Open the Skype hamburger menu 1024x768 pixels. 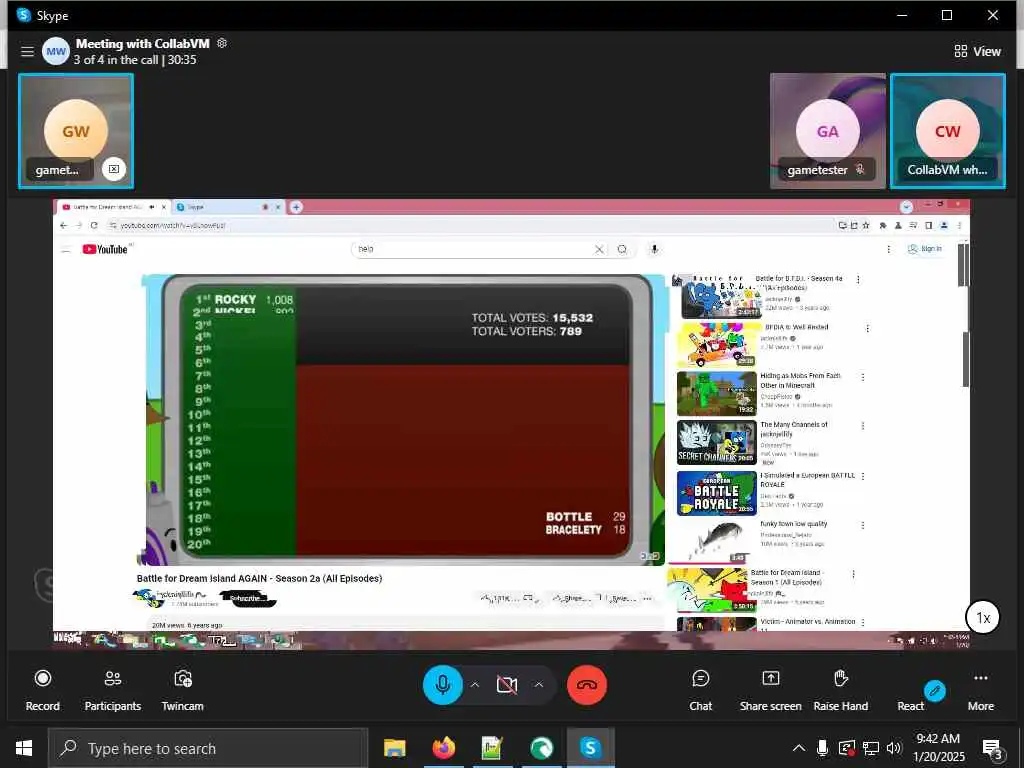coord(27,51)
